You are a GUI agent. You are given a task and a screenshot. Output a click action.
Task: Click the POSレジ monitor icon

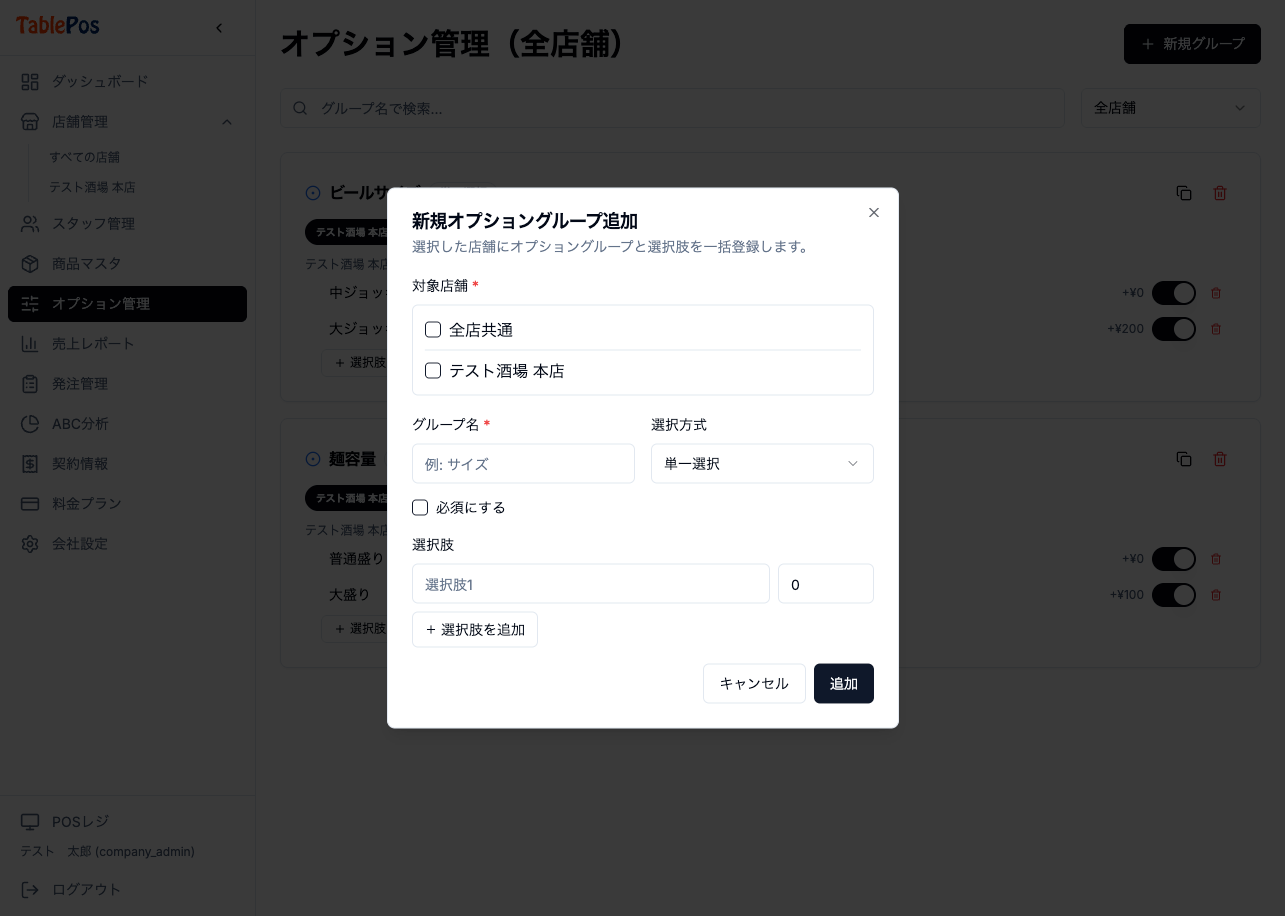coord(30,821)
